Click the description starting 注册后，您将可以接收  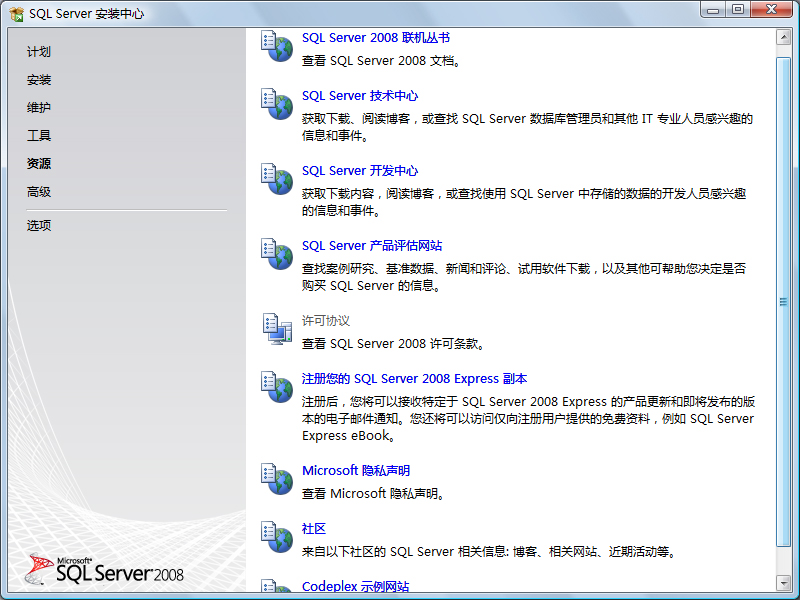pyautogui.click(x=528, y=418)
